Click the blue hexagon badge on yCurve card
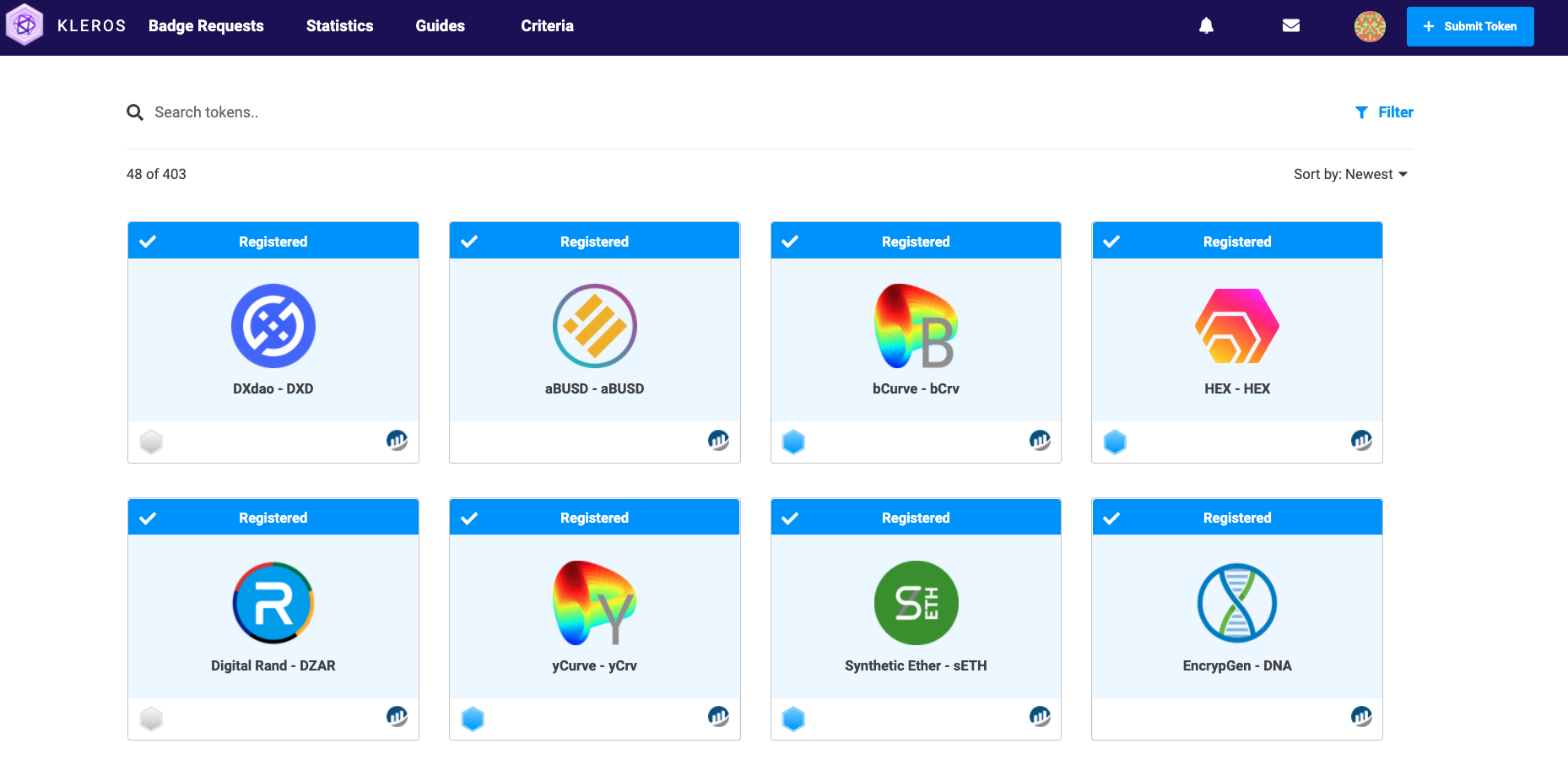1568x760 pixels. (x=473, y=719)
